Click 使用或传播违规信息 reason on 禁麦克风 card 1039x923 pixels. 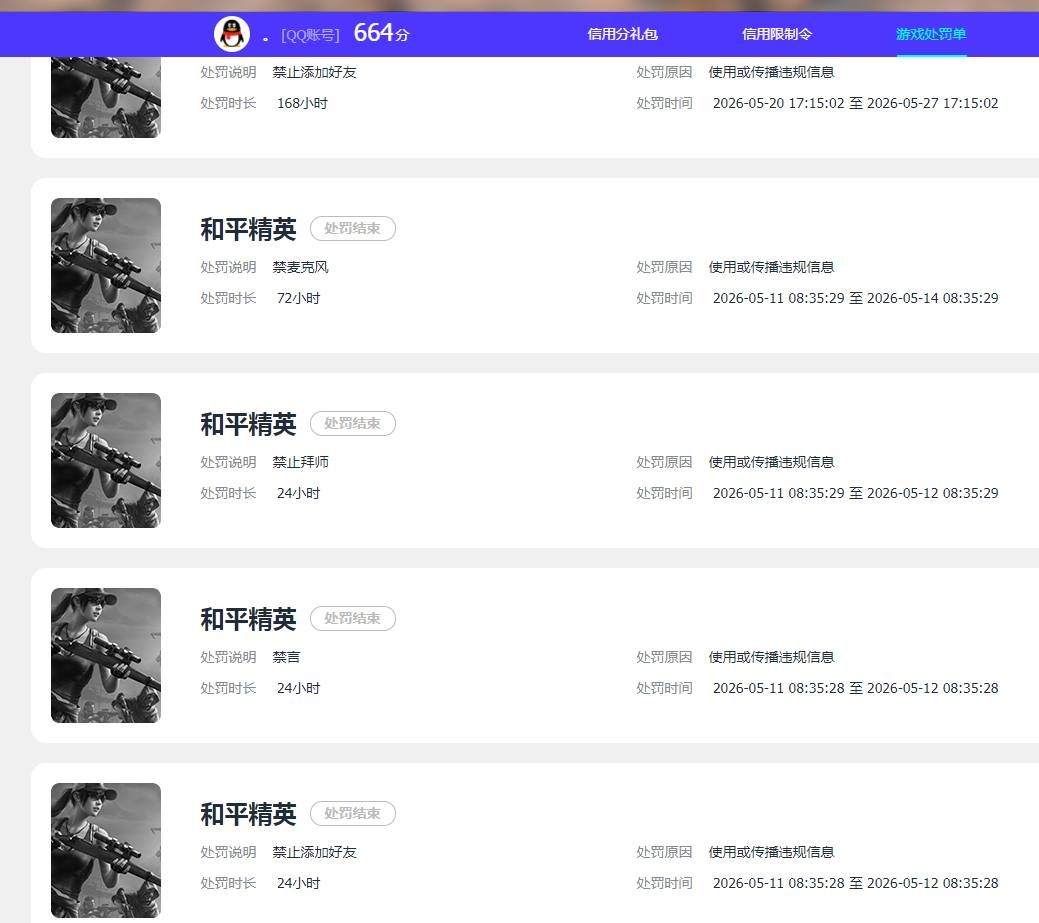tap(771, 267)
